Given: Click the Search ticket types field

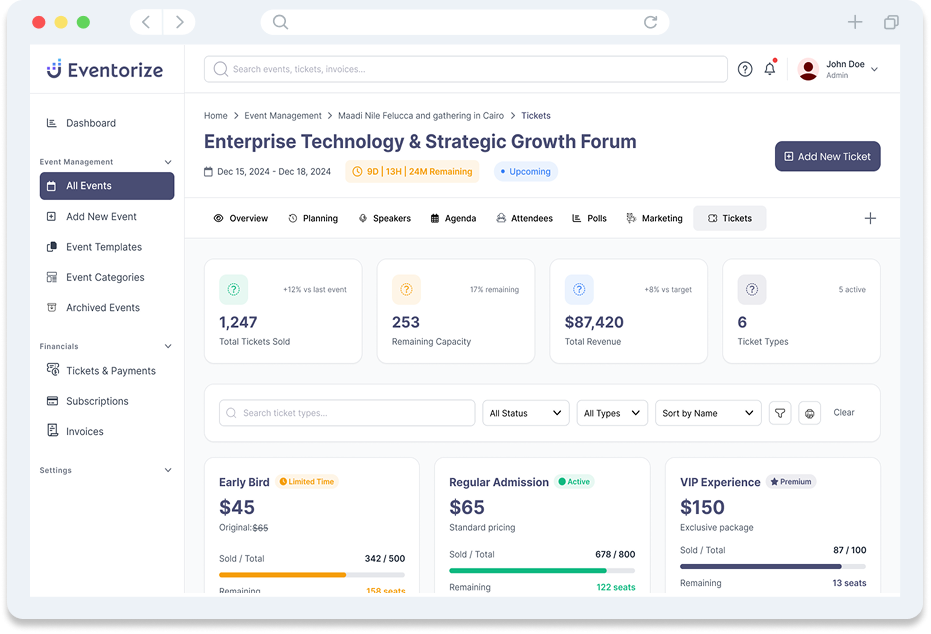Looking at the screenshot, I should click(347, 413).
